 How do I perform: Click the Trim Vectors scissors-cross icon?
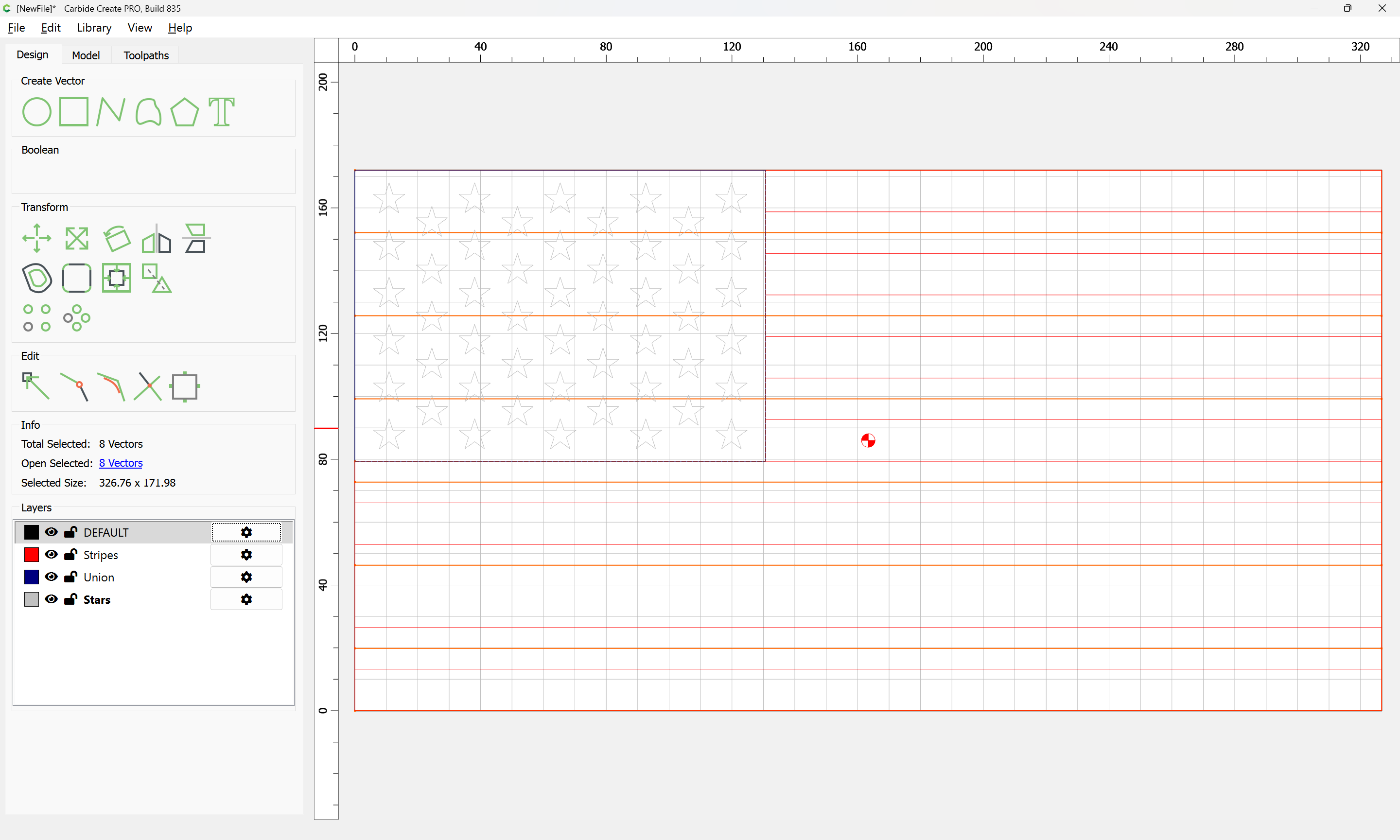click(148, 386)
